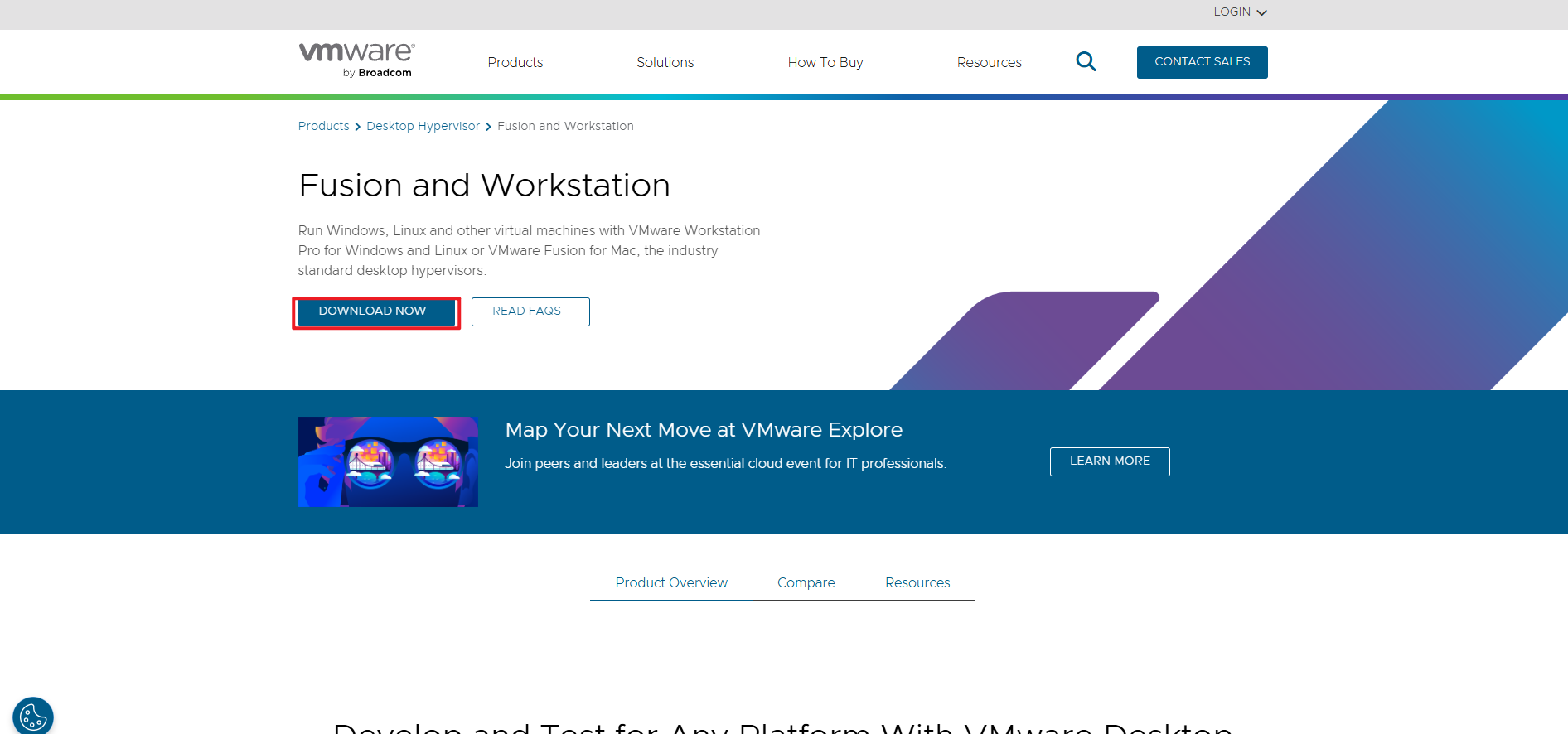Image resolution: width=1568 pixels, height=734 pixels.
Task: Go to Products breadcrumb link
Action: click(x=323, y=126)
